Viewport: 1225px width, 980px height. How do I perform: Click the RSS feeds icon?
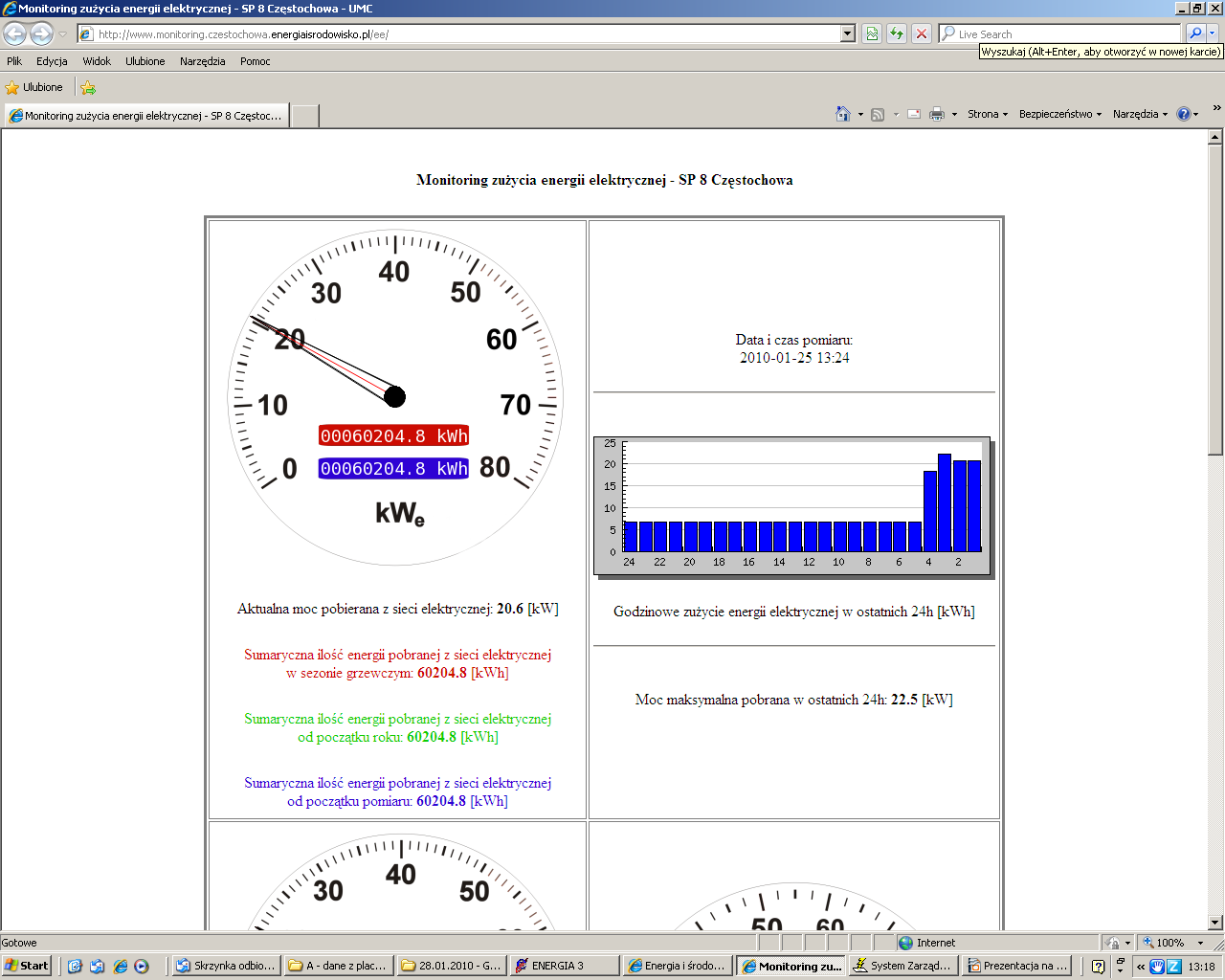click(878, 115)
